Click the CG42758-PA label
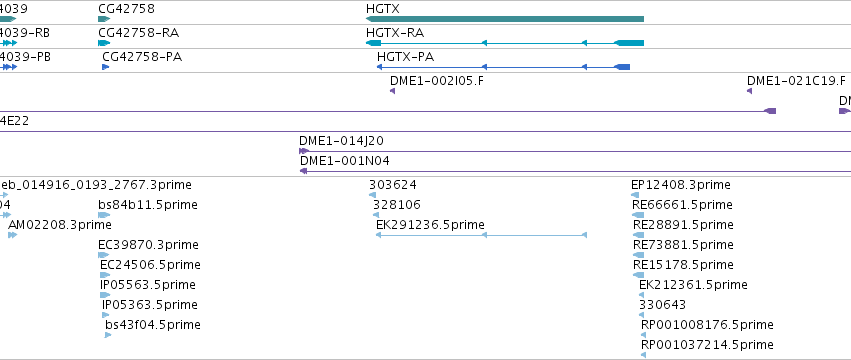The height and width of the screenshot is (360, 851). (x=142, y=56)
